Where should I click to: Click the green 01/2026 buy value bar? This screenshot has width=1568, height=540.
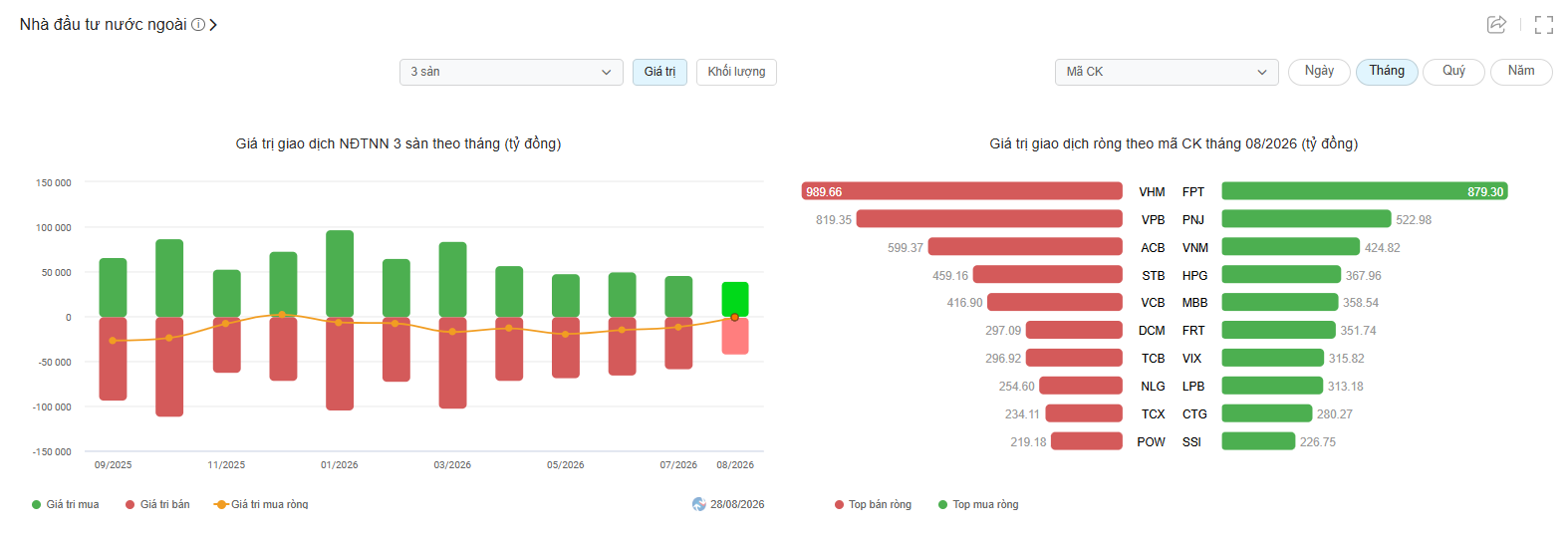(340, 274)
